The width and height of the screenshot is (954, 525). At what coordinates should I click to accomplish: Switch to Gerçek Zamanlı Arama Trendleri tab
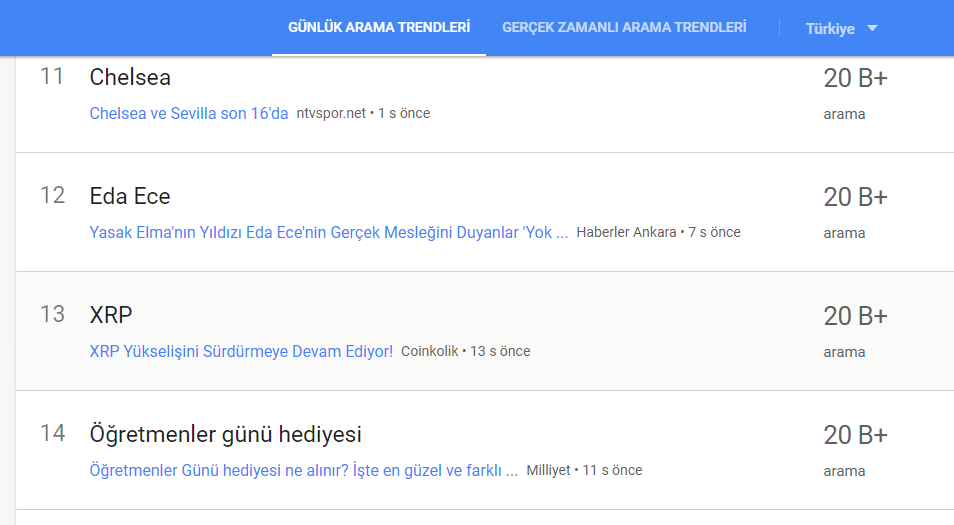[624, 27]
